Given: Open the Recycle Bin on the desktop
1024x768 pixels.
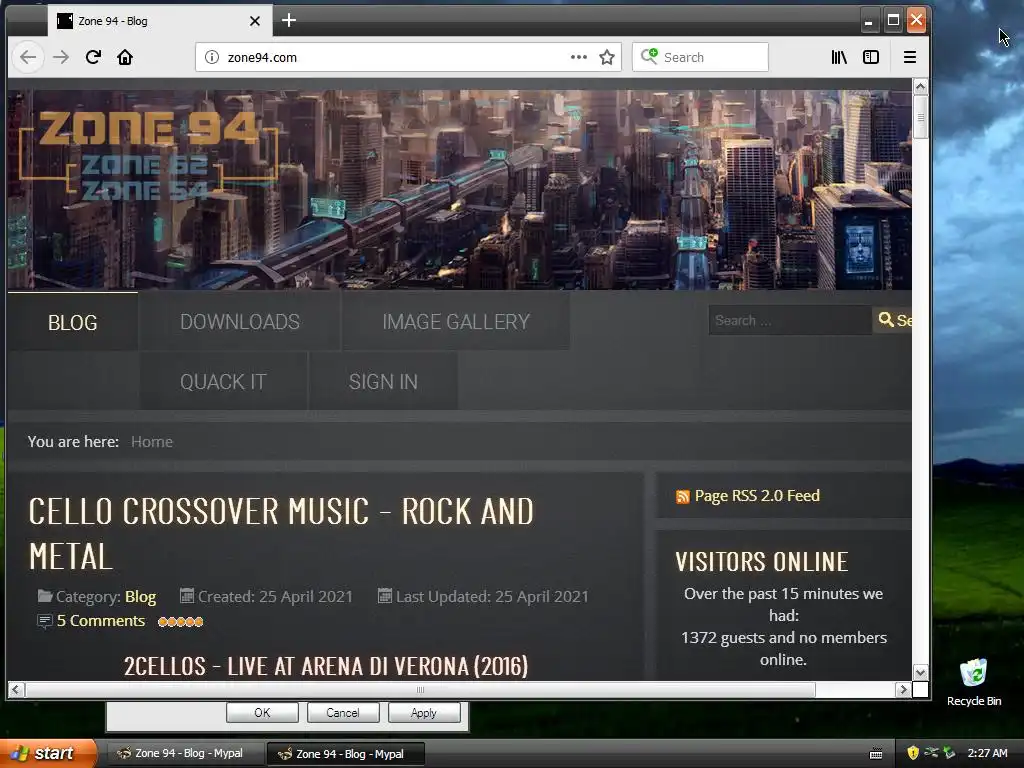Looking at the screenshot, I should tap(974, 682).
